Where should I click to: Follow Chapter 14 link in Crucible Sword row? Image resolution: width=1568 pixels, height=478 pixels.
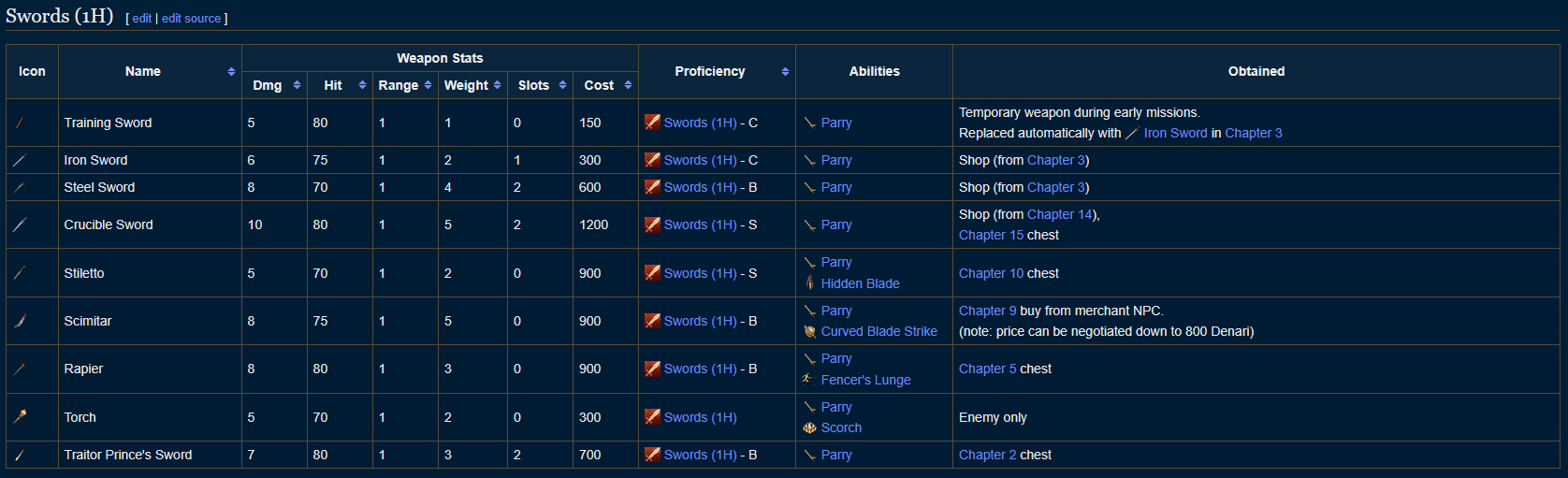[x=1060, y=214]
